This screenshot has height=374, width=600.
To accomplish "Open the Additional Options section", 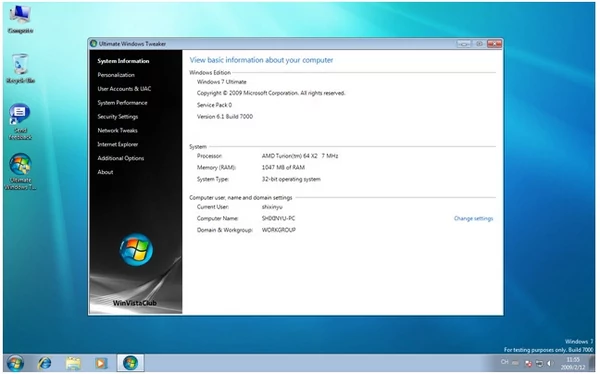I will [x=121, y=158].
